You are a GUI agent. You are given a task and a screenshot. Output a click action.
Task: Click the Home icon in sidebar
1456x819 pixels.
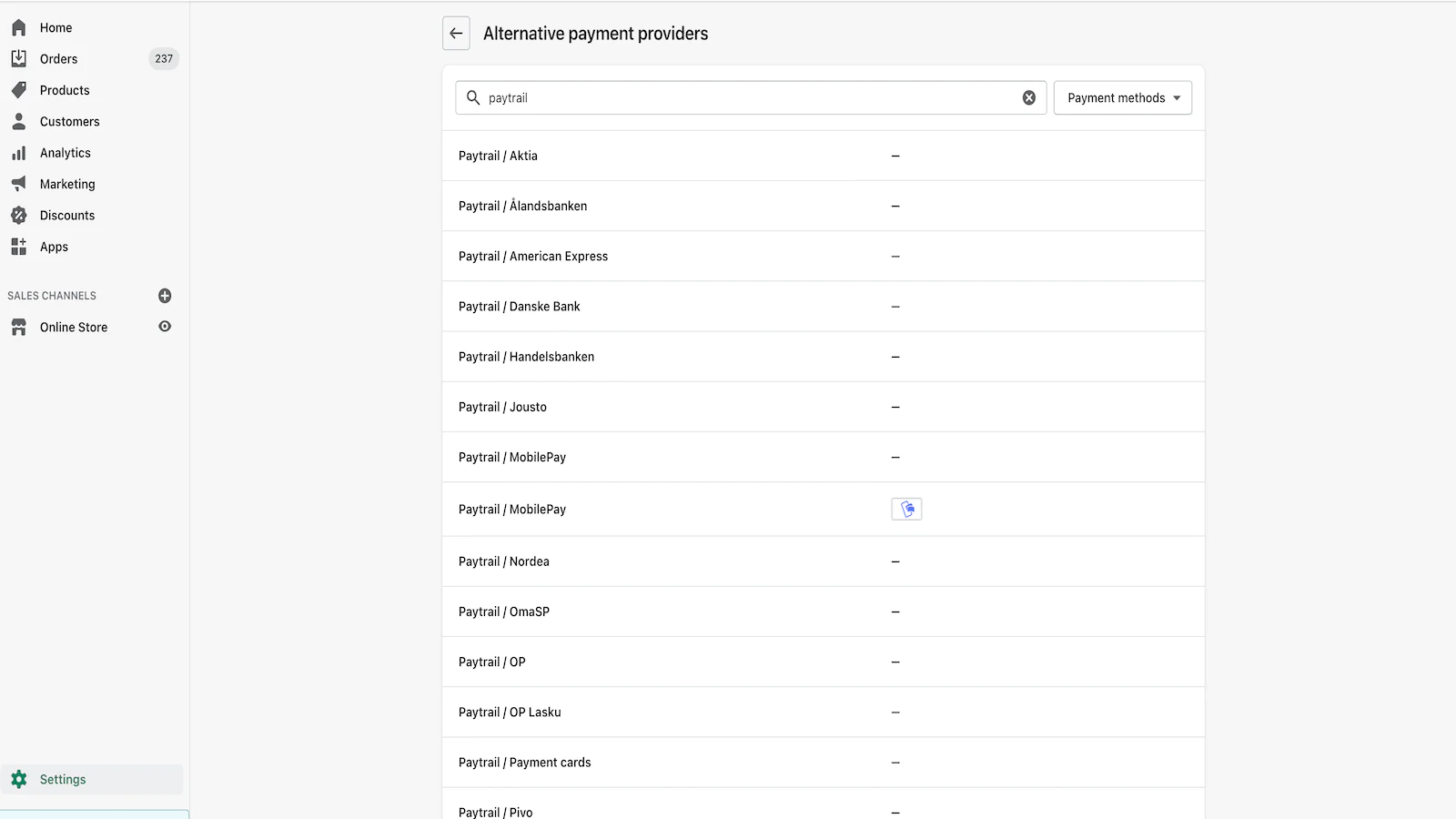tap(18, 27)
